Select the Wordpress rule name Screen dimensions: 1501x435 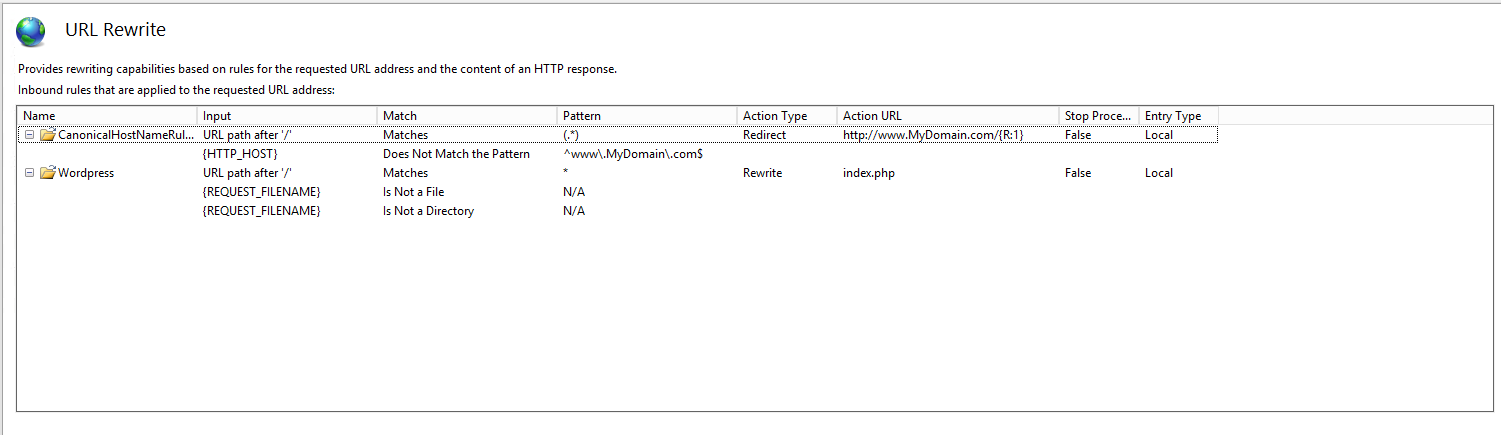(x=86, y=173)
